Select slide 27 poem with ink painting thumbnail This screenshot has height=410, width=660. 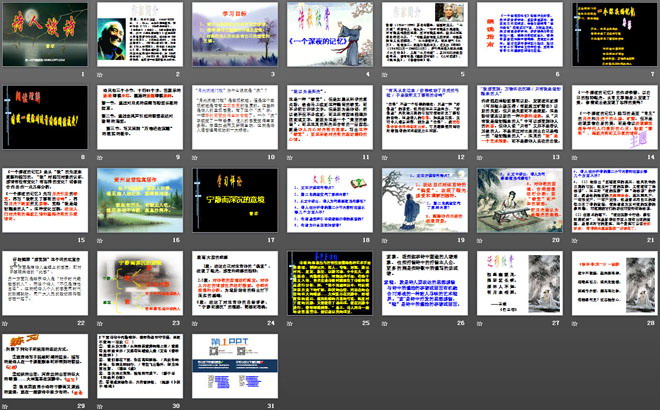coord(520,283)
